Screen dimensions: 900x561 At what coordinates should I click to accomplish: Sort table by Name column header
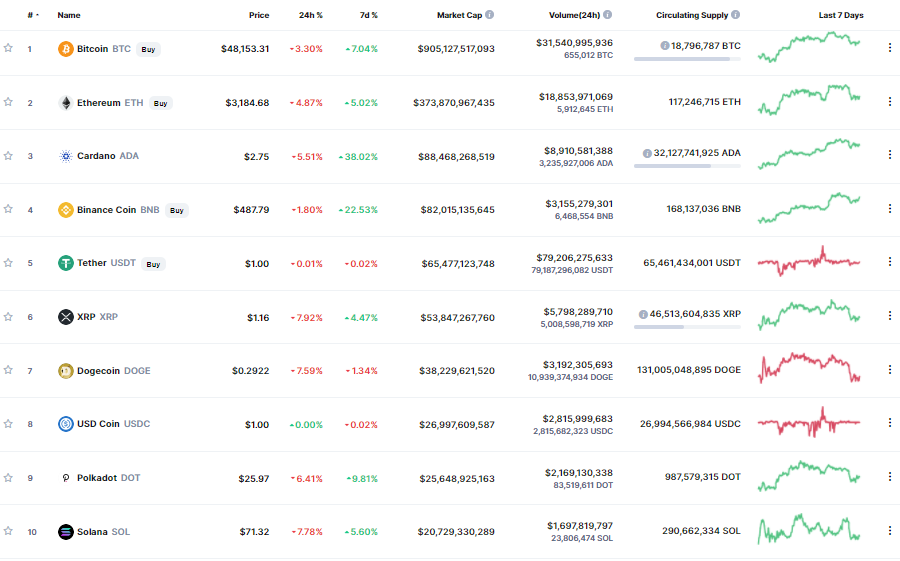[69, 15]
